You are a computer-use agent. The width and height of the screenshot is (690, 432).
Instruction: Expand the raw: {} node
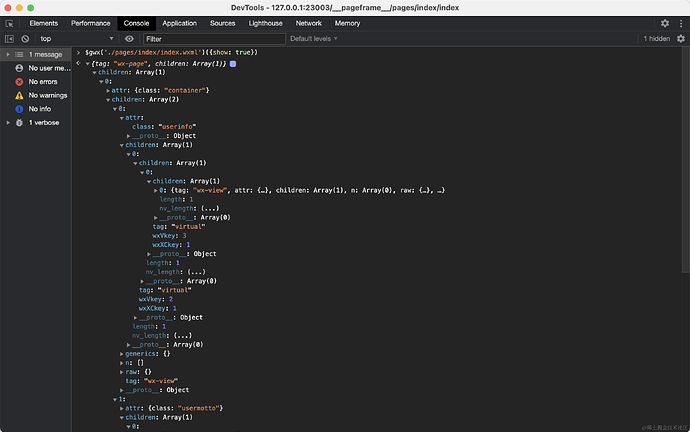coord(121,372)
